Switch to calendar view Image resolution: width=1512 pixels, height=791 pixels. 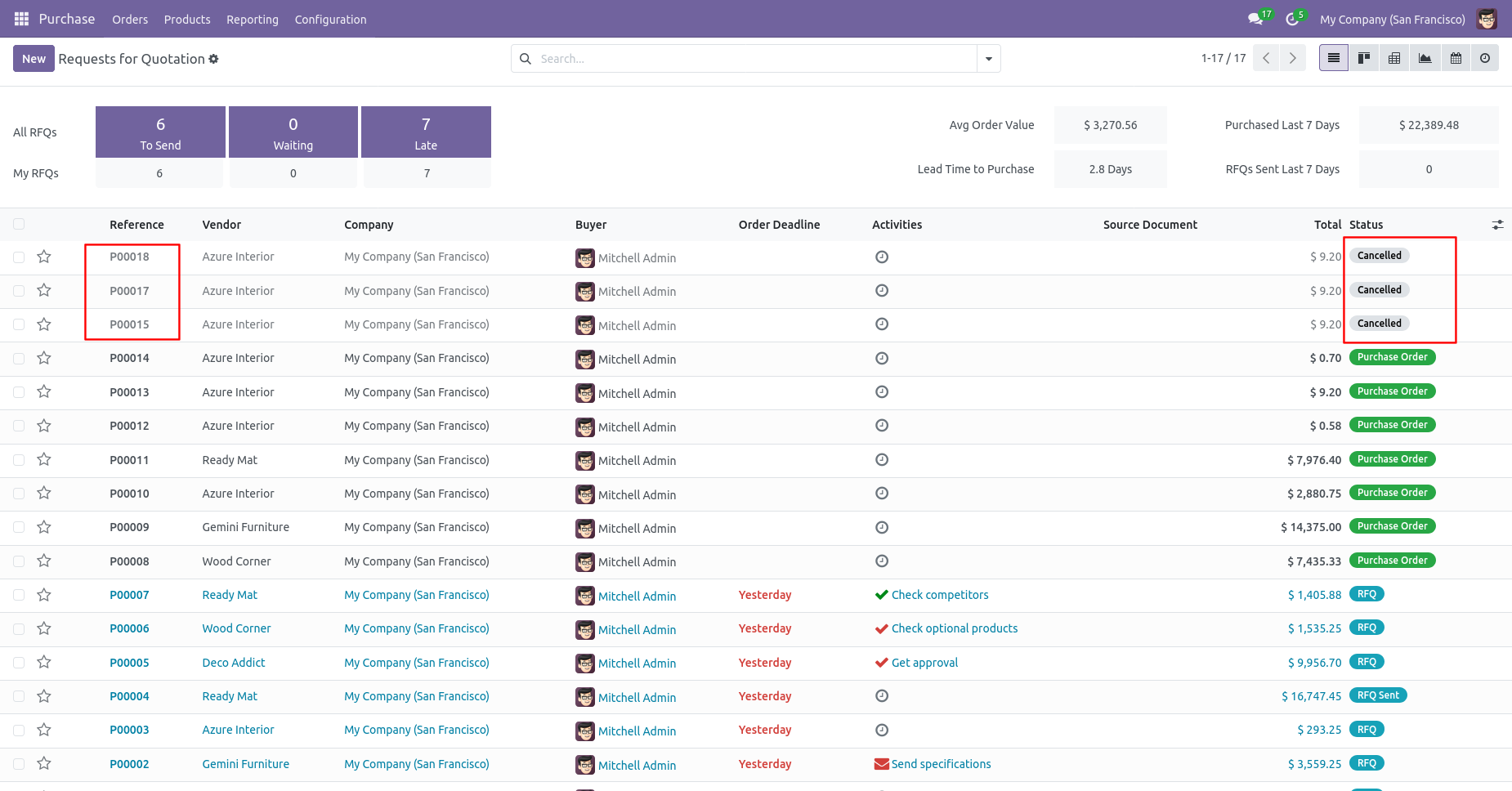(x=1456, y=58)
